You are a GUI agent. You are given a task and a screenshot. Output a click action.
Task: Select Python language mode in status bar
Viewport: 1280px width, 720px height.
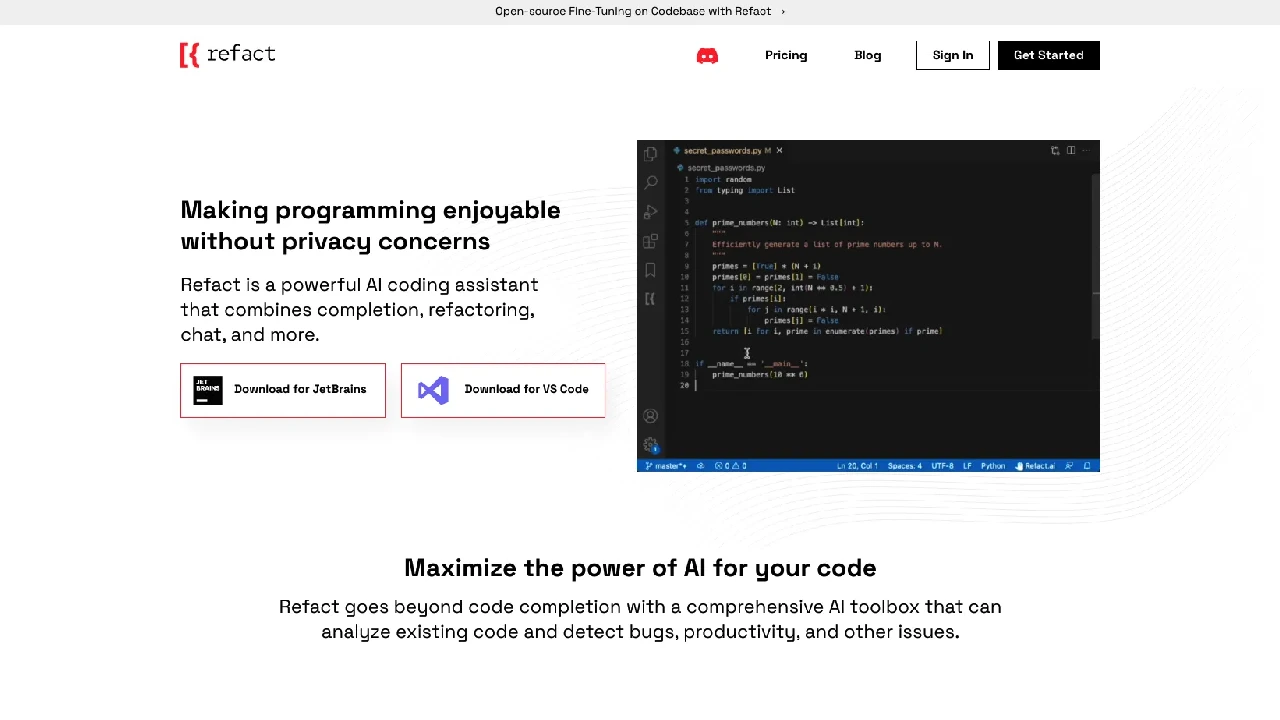[993, 466]
